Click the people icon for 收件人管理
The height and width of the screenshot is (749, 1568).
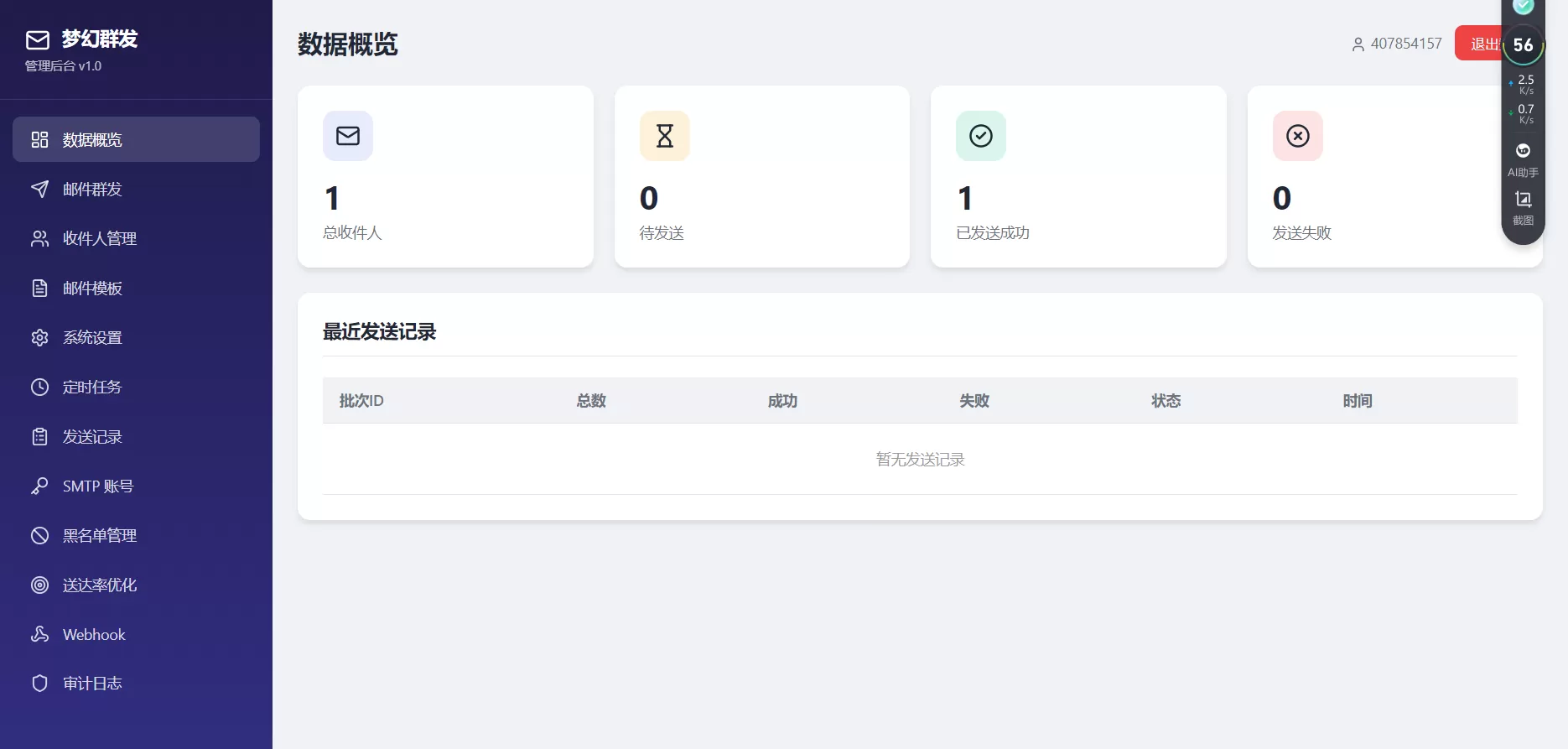39,238
